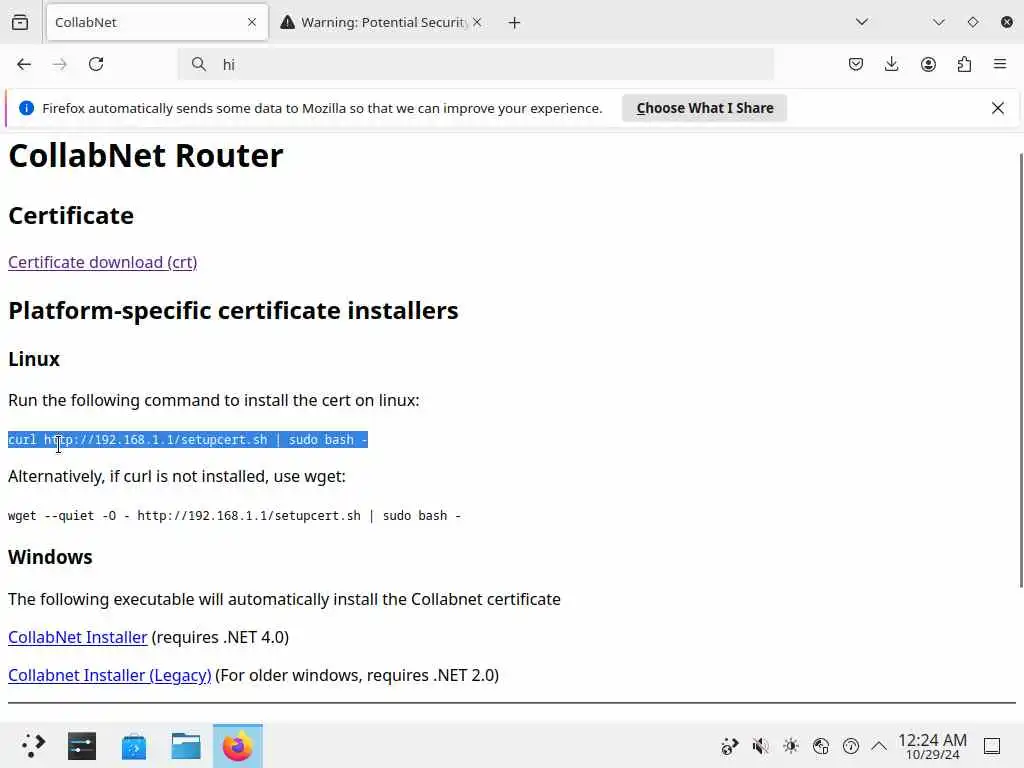This screenshot has width=1024, height=768.
Task: Click the muted audio volume tray icon
Action: pyautogui.click(x=760, y=746)
